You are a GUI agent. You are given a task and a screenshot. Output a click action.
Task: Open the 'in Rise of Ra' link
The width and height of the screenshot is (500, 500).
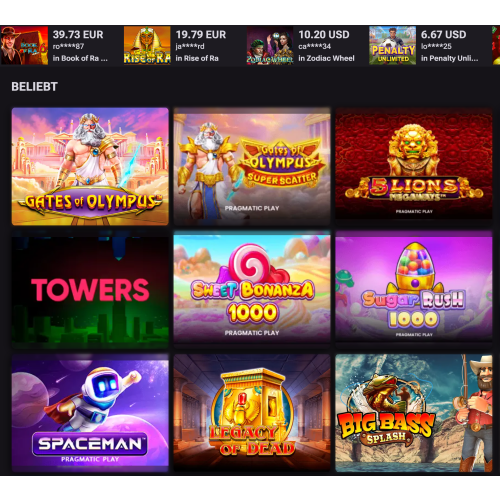tap(197, 58)
